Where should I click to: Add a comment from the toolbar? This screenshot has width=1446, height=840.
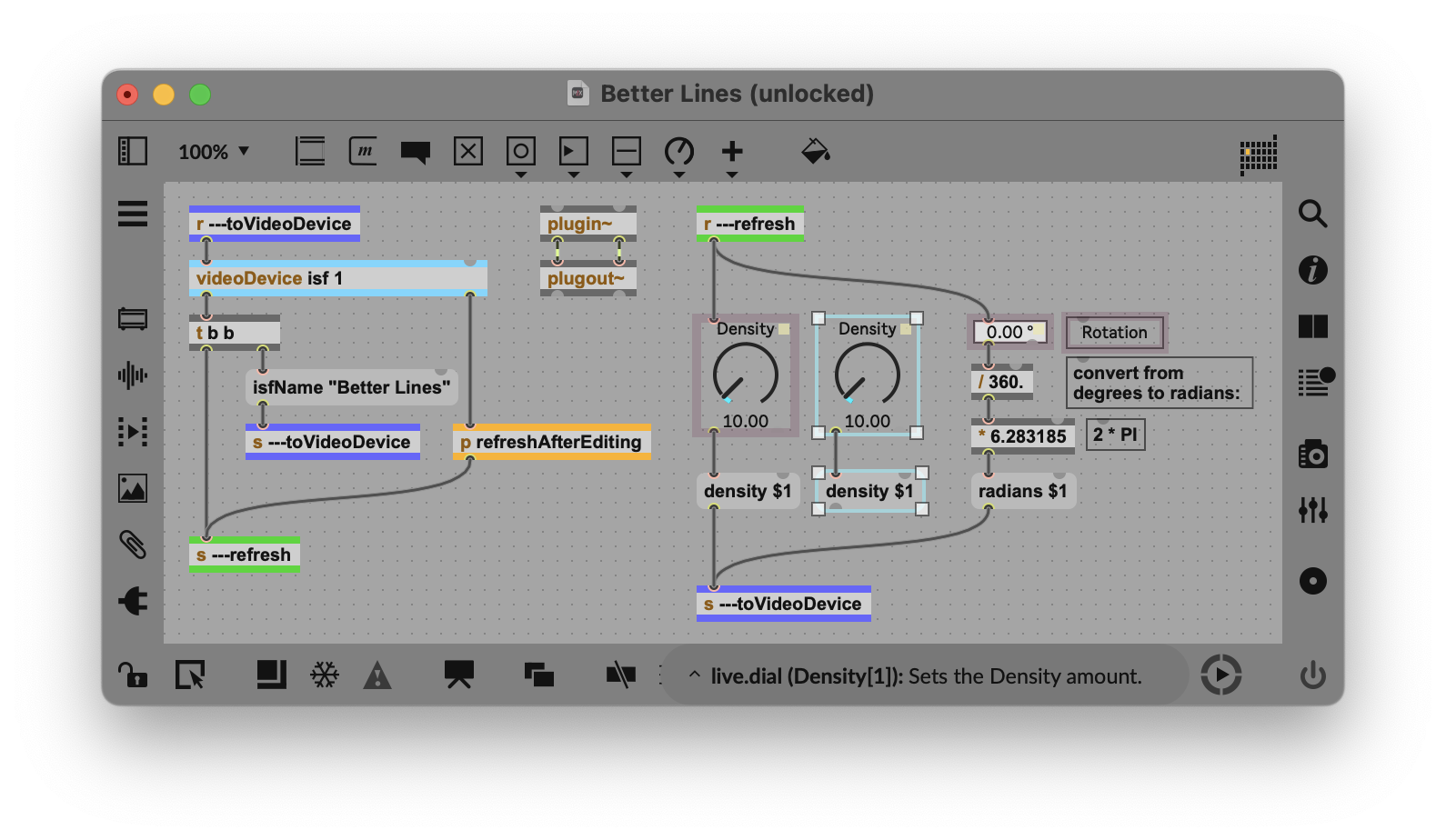coord(416,151)
